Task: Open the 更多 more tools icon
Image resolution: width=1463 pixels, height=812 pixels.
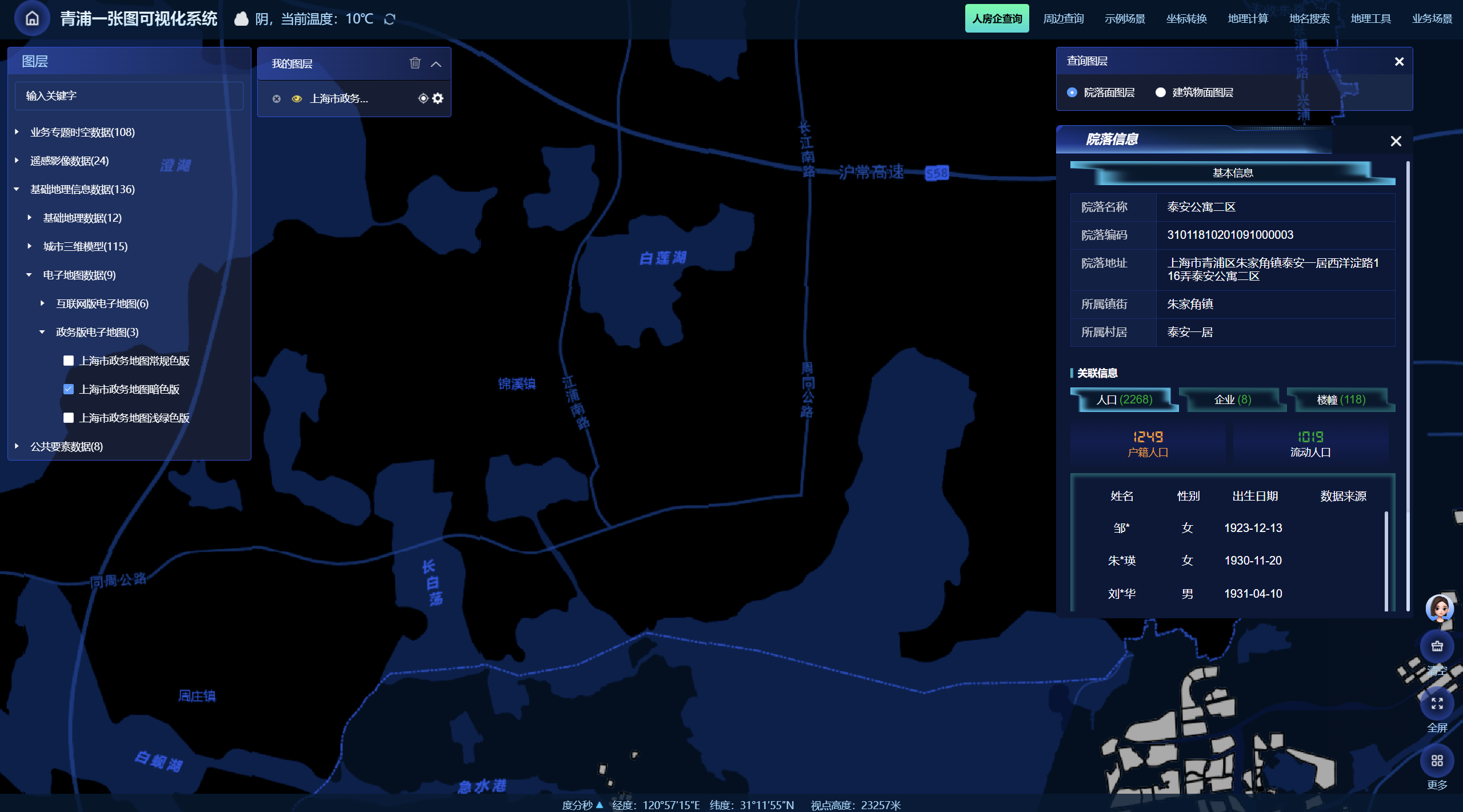Action: click(1437, 761)
